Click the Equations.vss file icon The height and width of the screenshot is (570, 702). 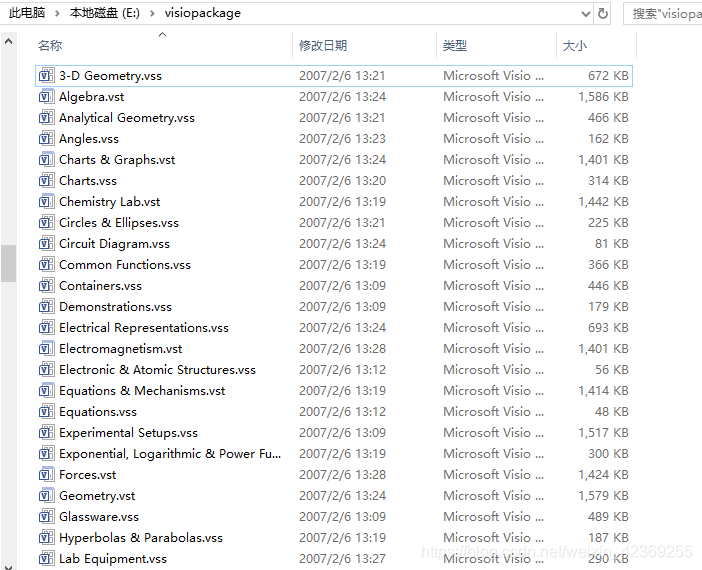46,412
